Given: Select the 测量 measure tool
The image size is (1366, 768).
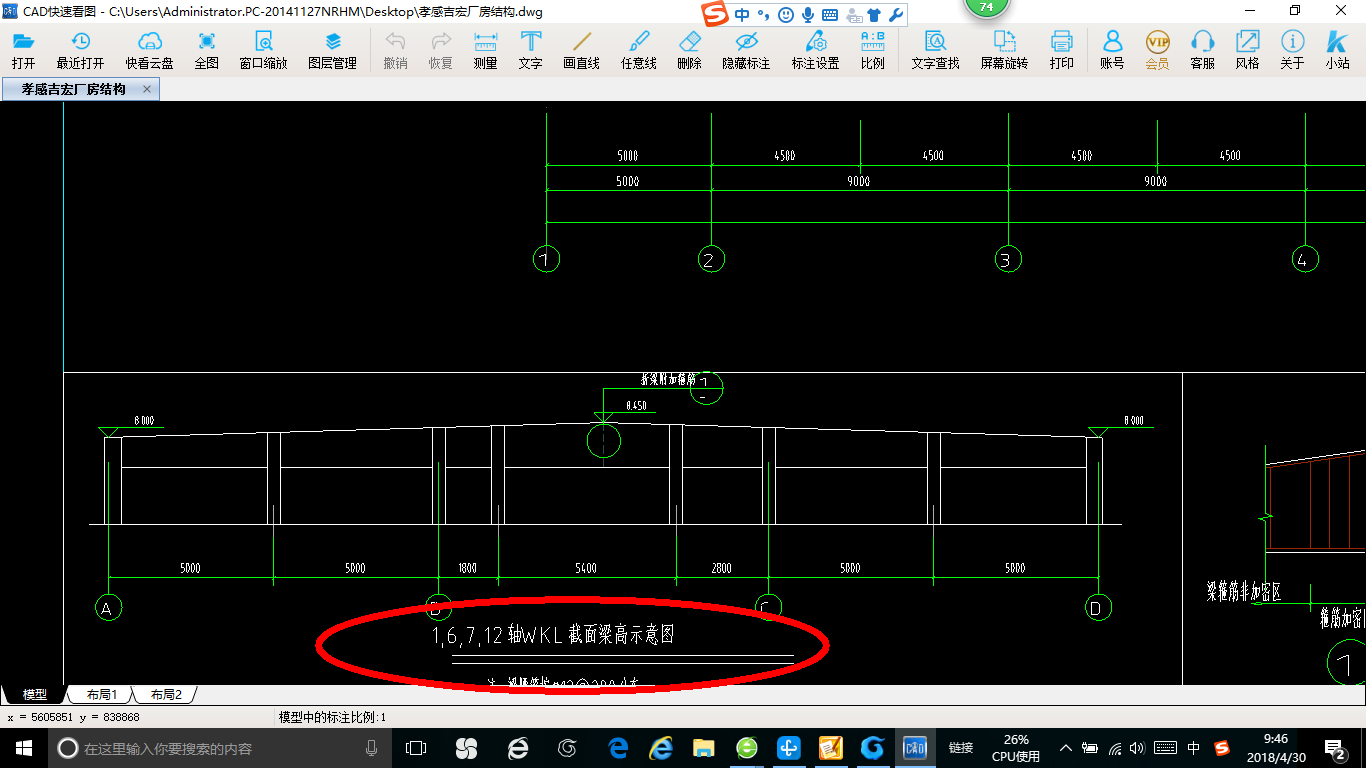Looking at the screenshot, I should click(485, 50).
